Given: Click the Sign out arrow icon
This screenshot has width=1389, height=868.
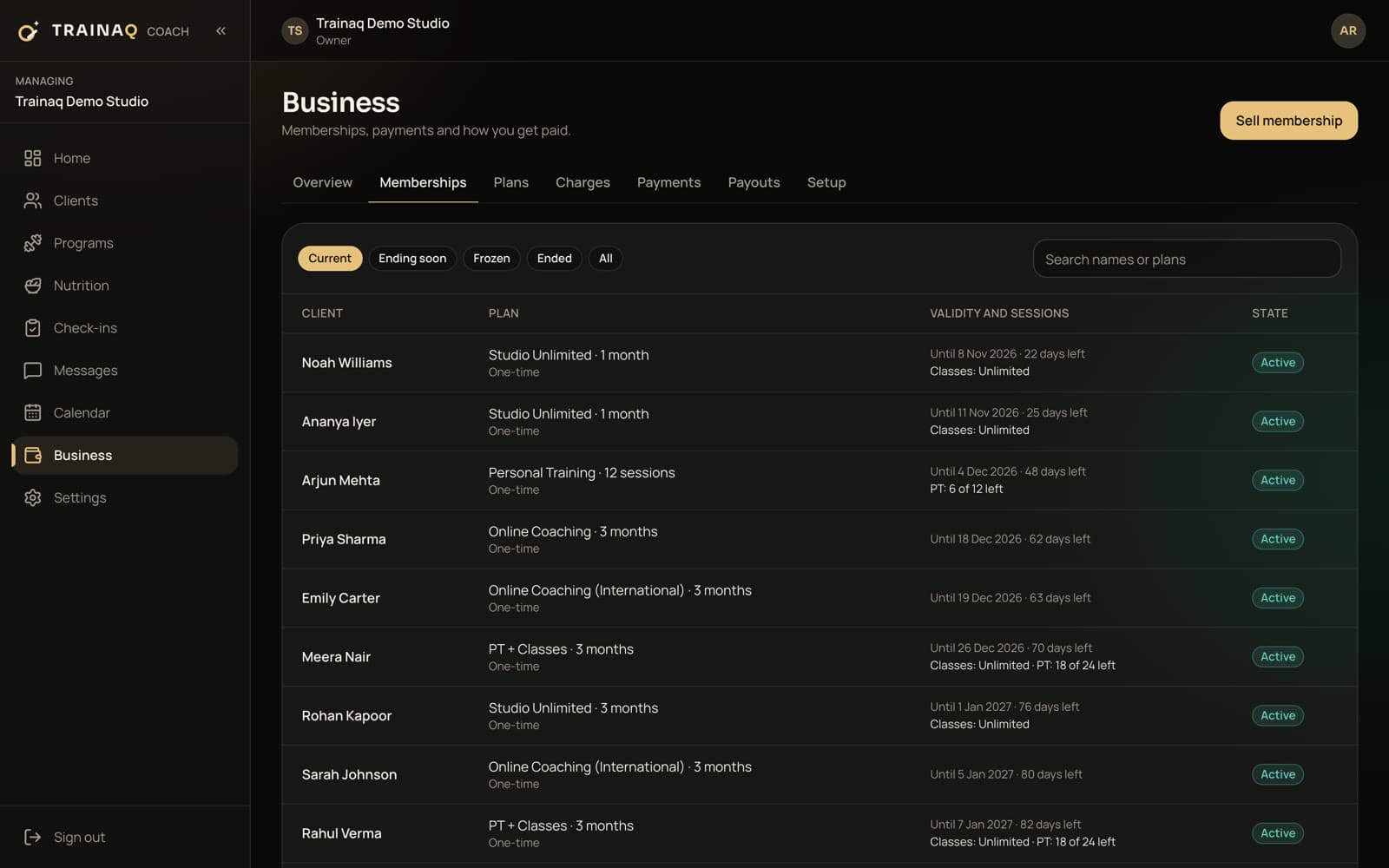Looking at the screenshot, I should tap(33, 837).
